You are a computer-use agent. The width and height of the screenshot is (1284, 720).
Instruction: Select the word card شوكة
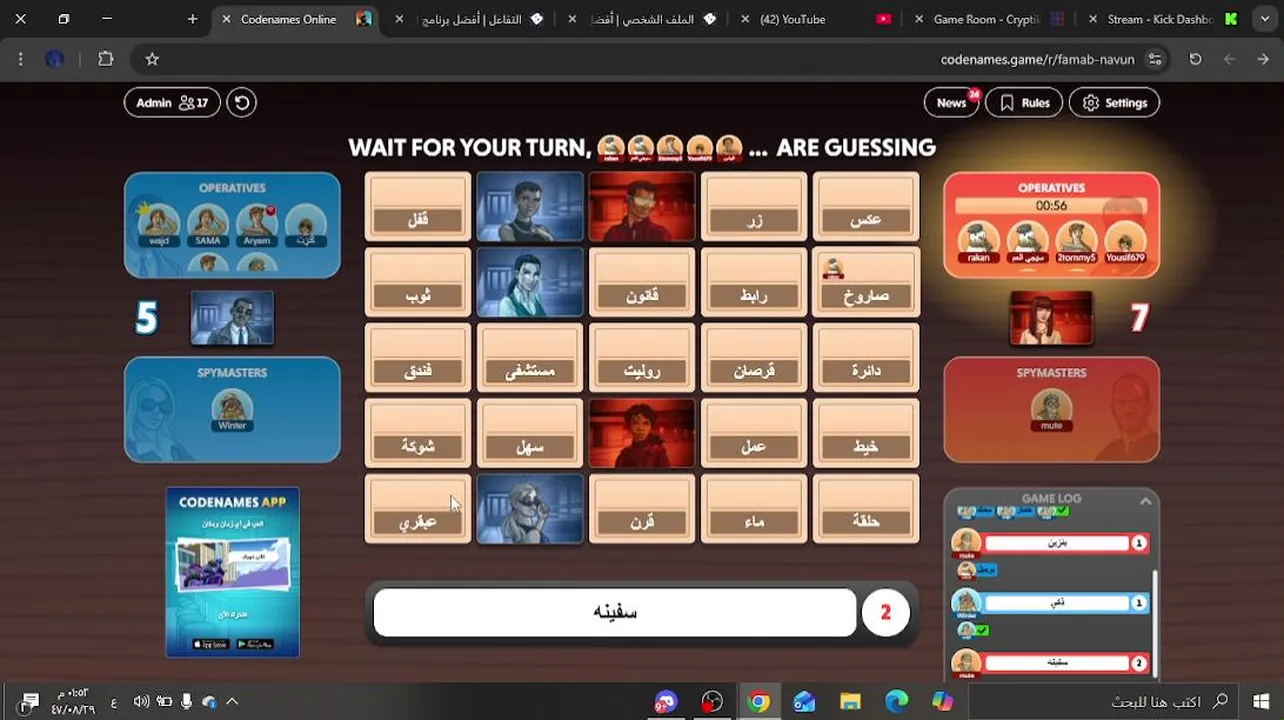click(418, 433)
